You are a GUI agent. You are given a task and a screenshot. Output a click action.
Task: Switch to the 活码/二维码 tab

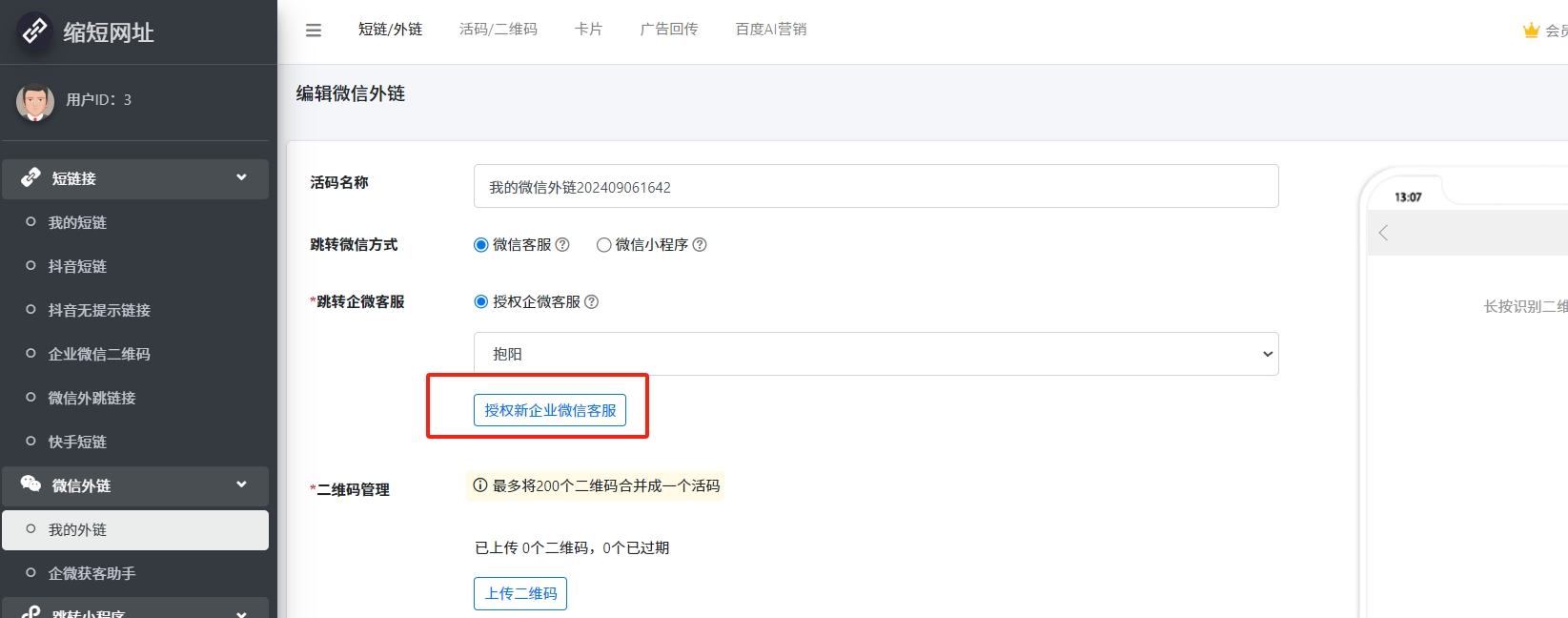coord(498,30)
